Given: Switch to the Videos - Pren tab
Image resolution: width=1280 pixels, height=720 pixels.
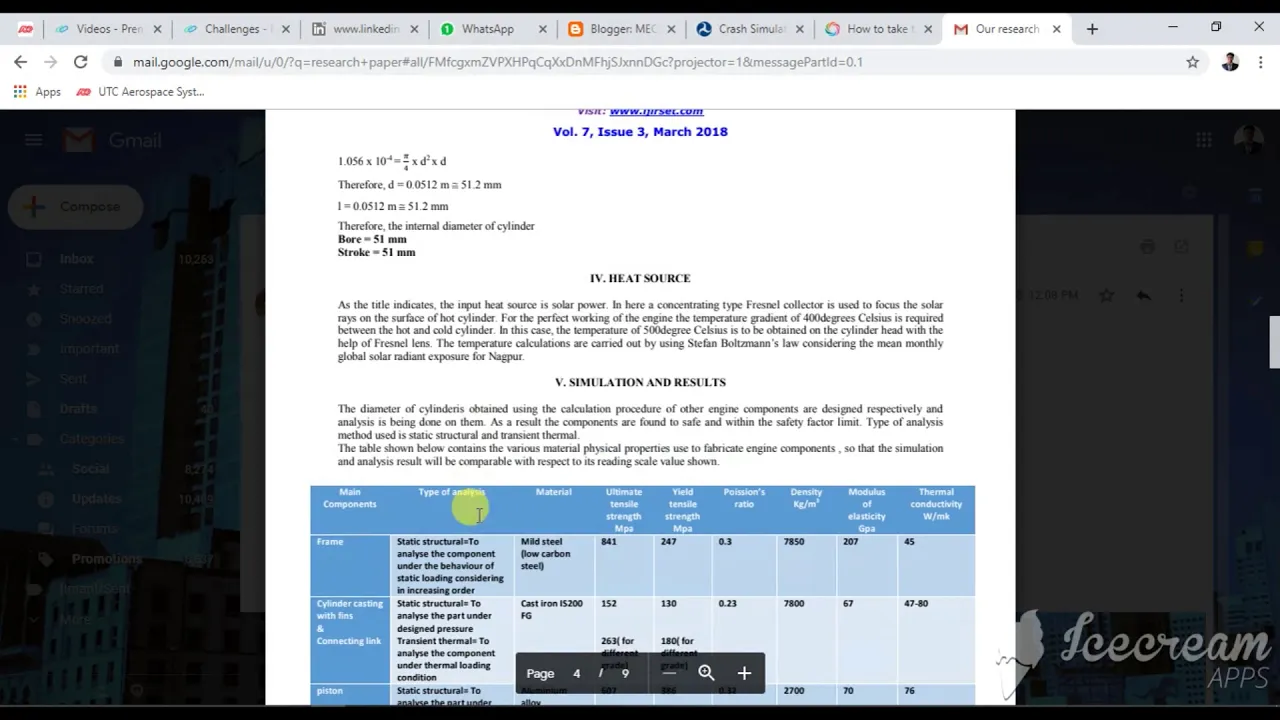Looking at the screenshot, I should click(x=108, y=29).
